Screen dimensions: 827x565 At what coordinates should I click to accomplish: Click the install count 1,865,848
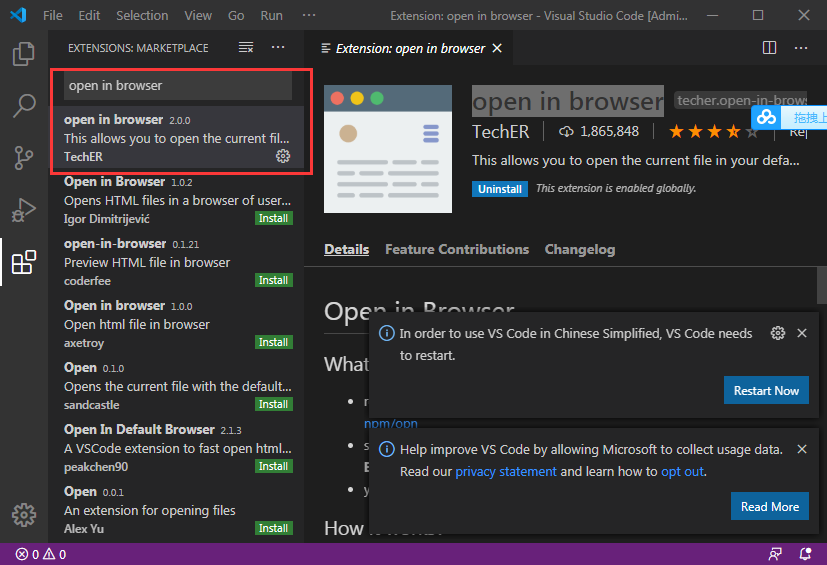(x=599, y=131)
